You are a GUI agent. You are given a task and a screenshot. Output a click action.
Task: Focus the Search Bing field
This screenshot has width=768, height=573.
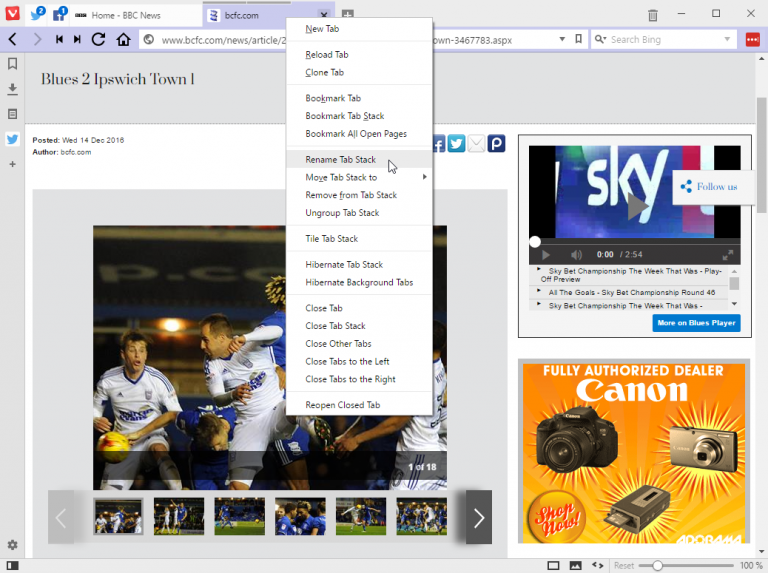click(x=664, y=40)
